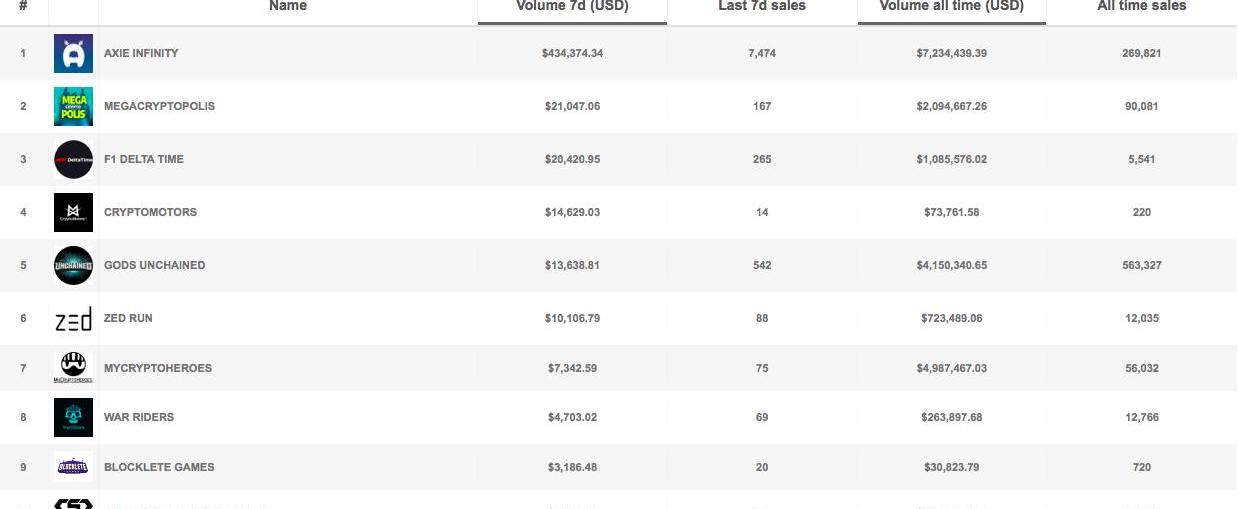Open the Blocklete Games logo icon
Viewport: 1238px width, 509px height.
(x=73, y=467)
